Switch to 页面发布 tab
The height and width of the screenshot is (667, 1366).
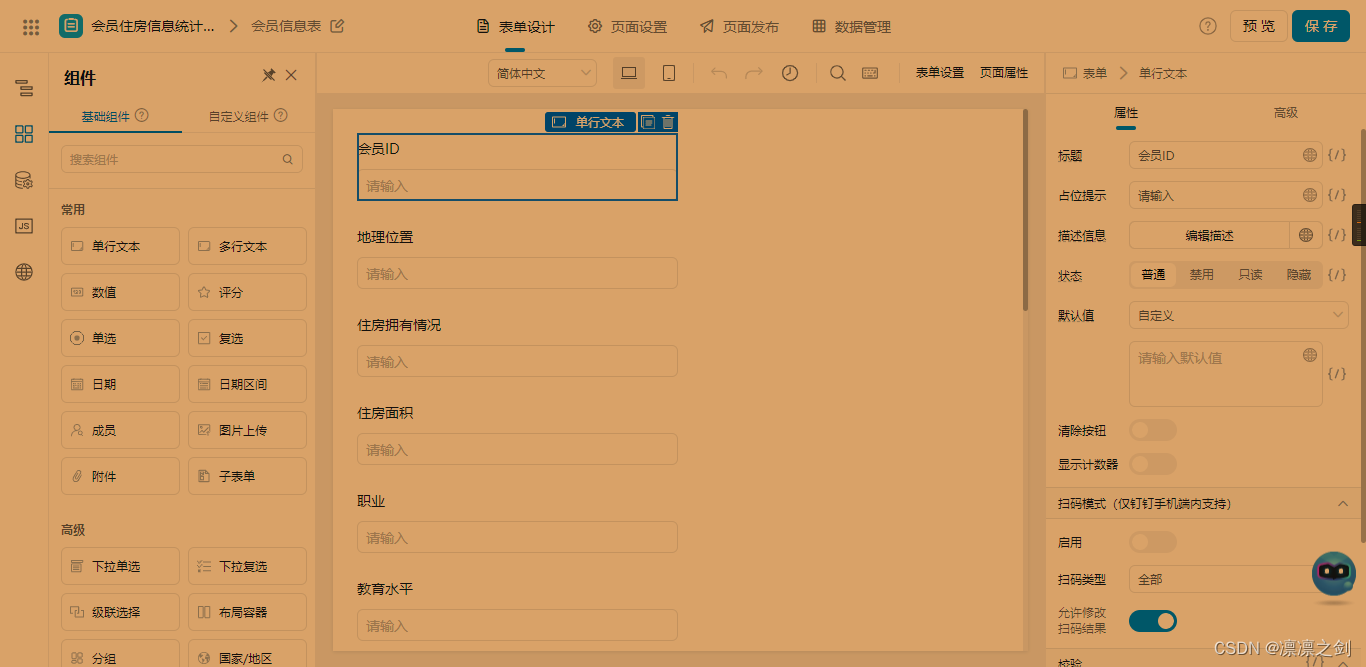pos(739,27)
